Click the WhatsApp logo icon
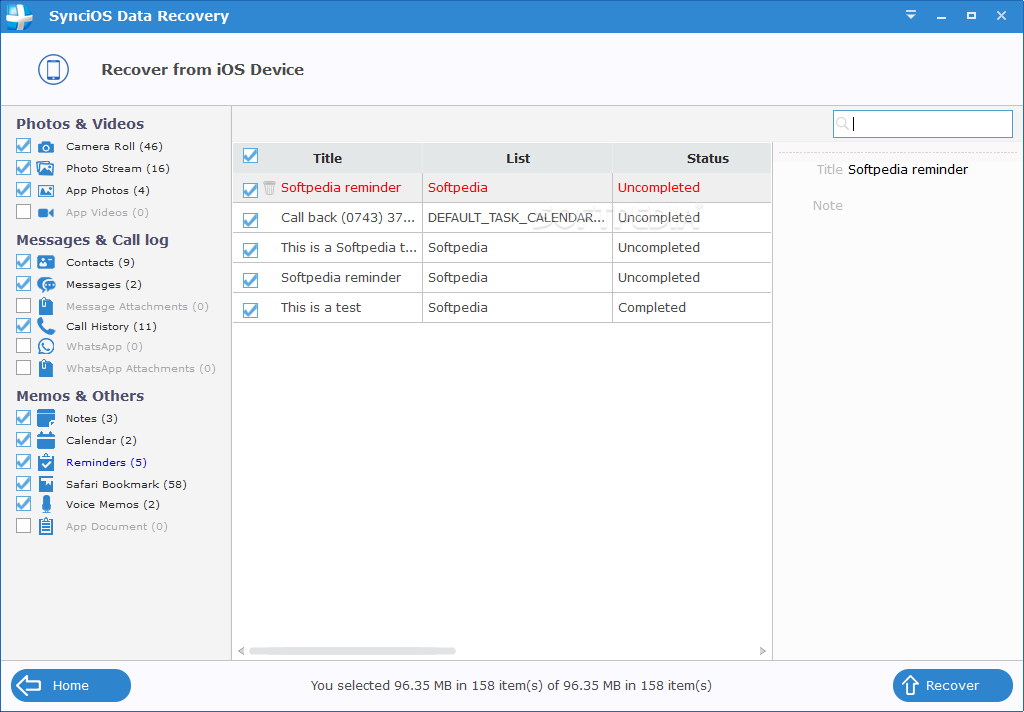The width and height of the screenshot is (1024, 712). 46,346
